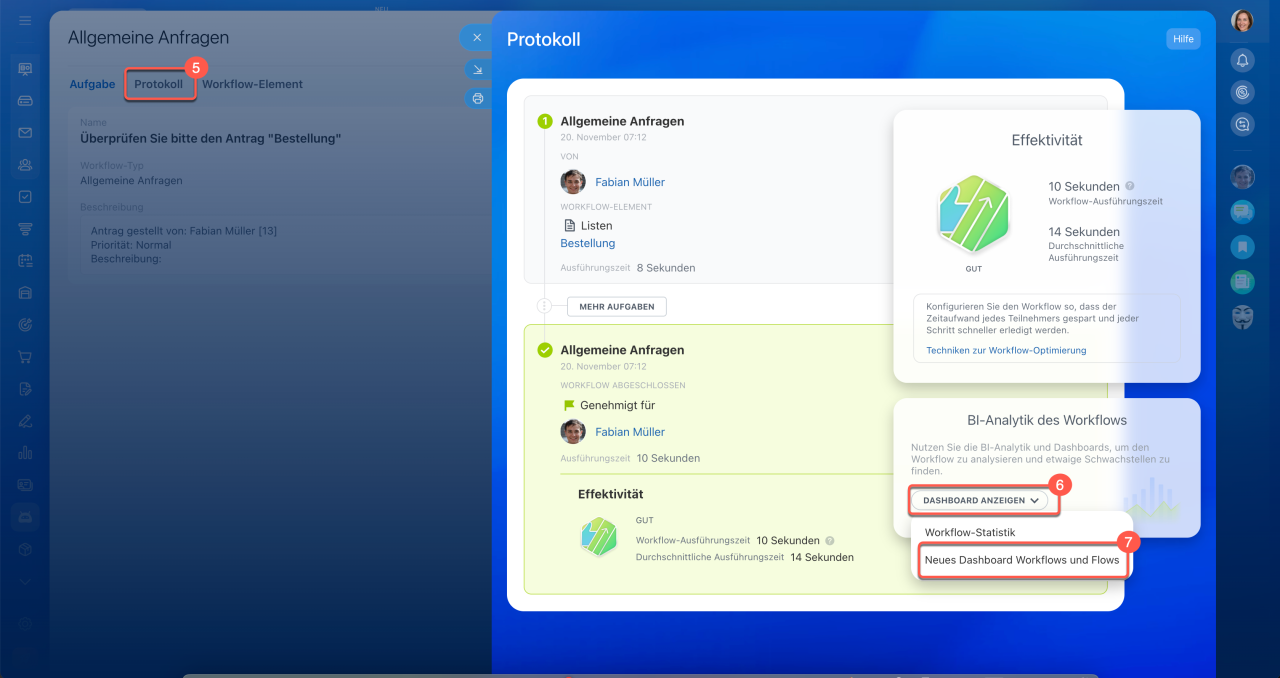Open the funnel CRM icon in sidebar
The image size is (1280, 678).
pyautogui.click(x=25, y=229)
